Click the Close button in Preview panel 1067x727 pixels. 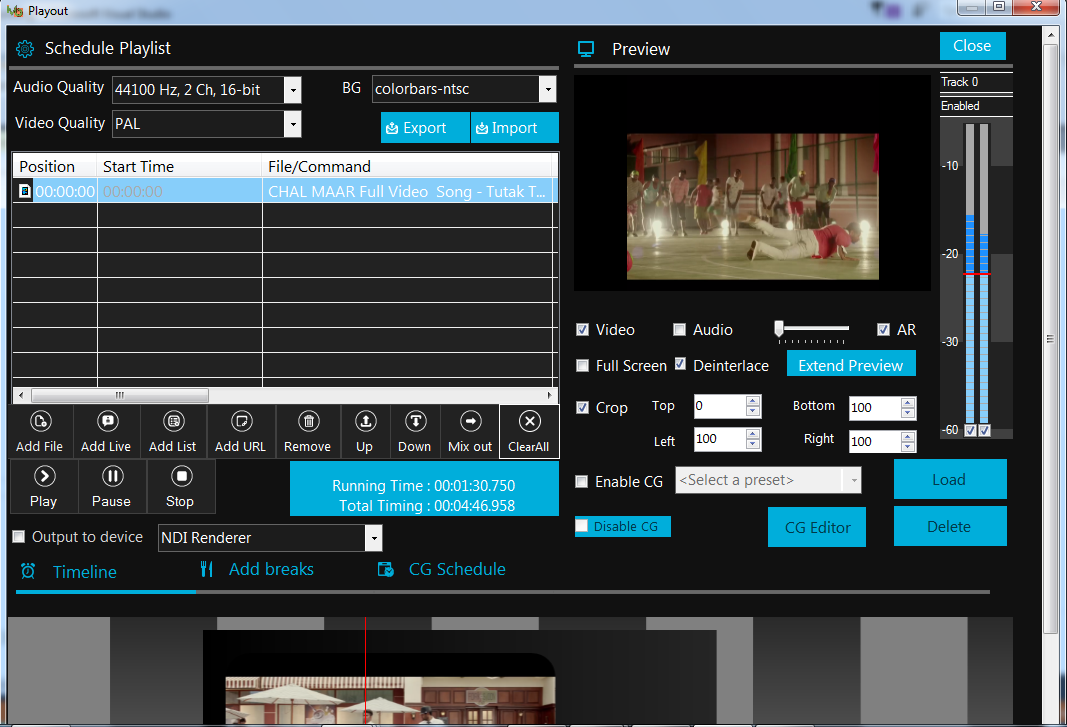click(972, 46)
